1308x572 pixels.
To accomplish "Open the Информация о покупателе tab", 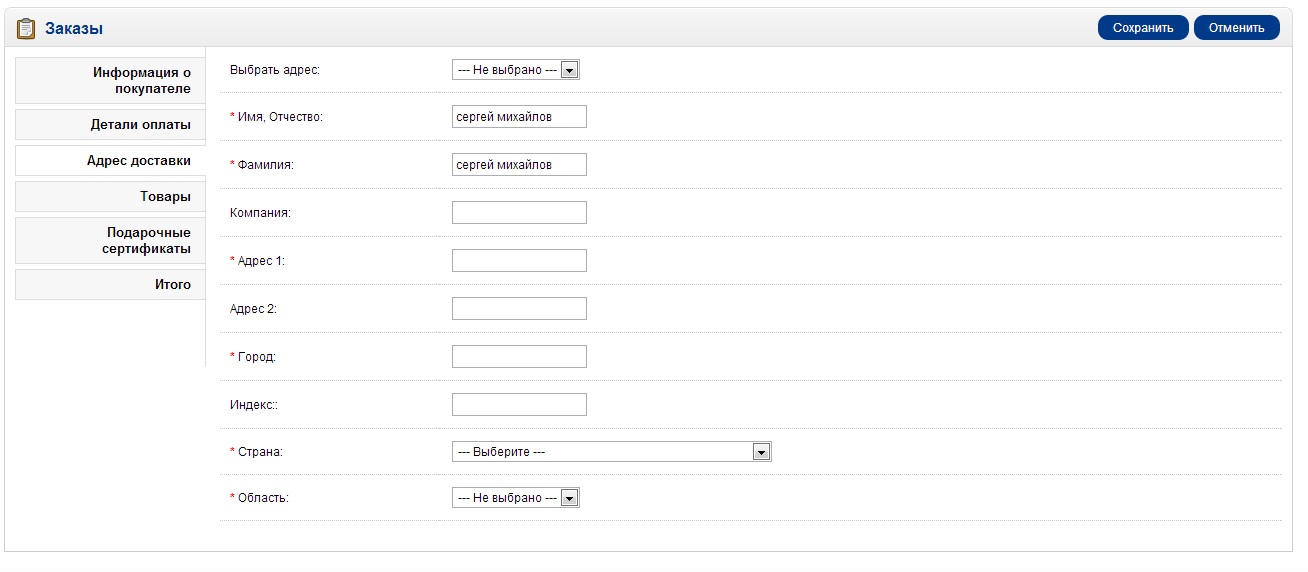I will point(110,81).
